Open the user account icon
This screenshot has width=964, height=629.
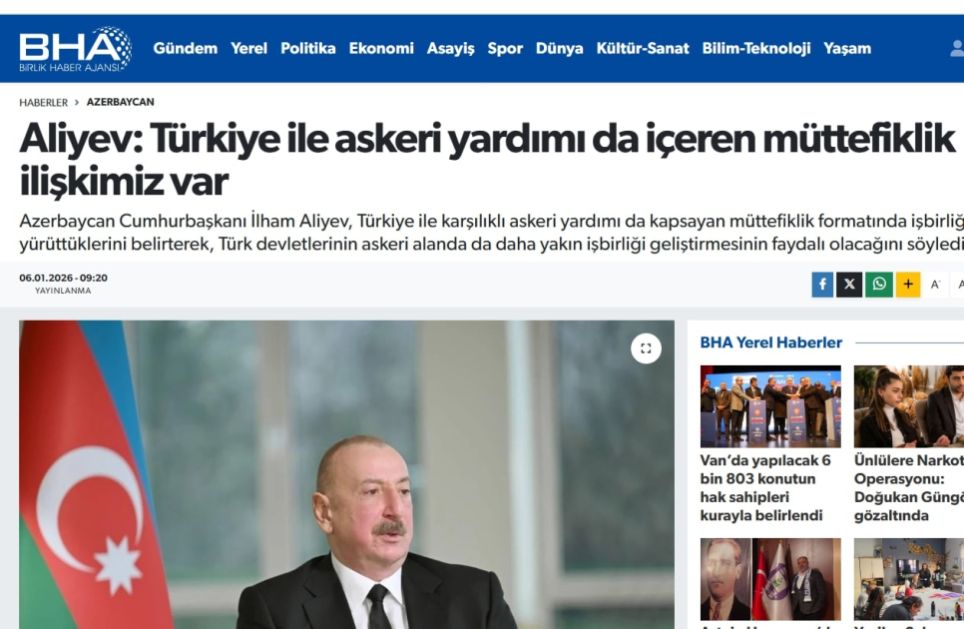click(957, 49)
